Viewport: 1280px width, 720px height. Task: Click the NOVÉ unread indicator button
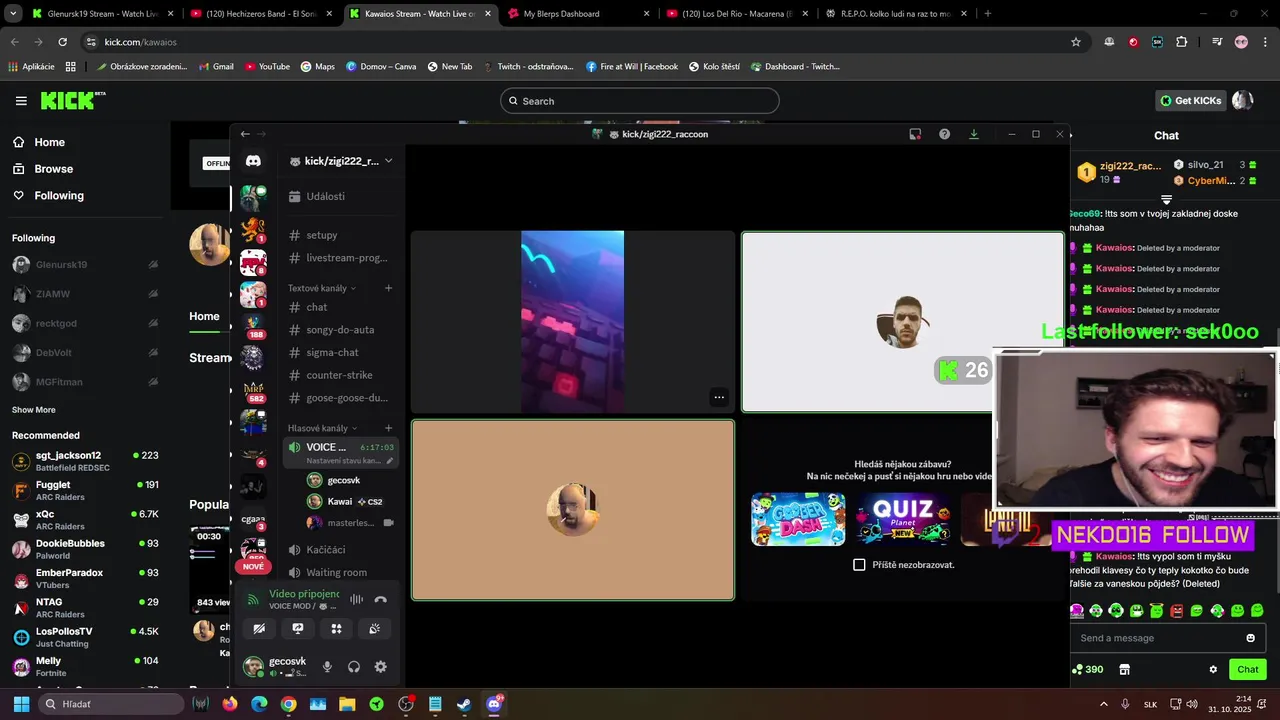pos(253,566)
